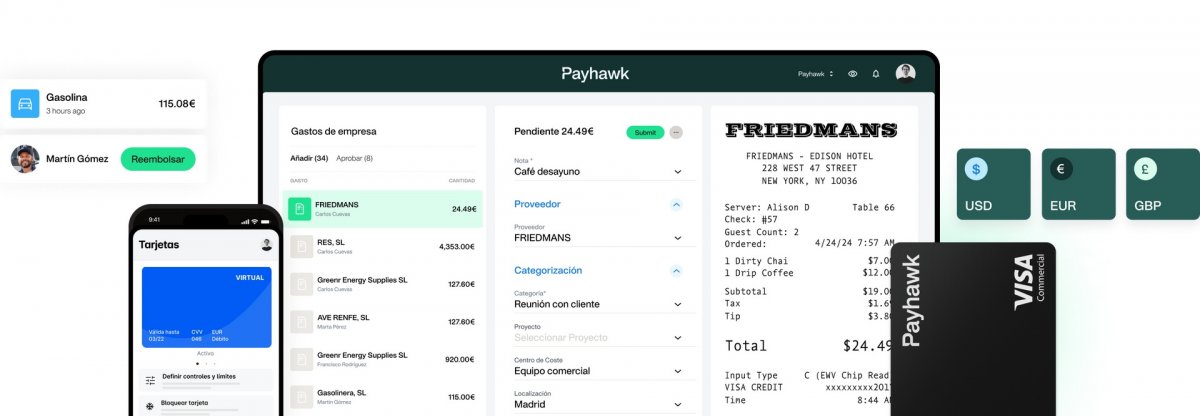
Task: Click the 115.00€ amount in the expense list
Action: [x=461, y=397]
